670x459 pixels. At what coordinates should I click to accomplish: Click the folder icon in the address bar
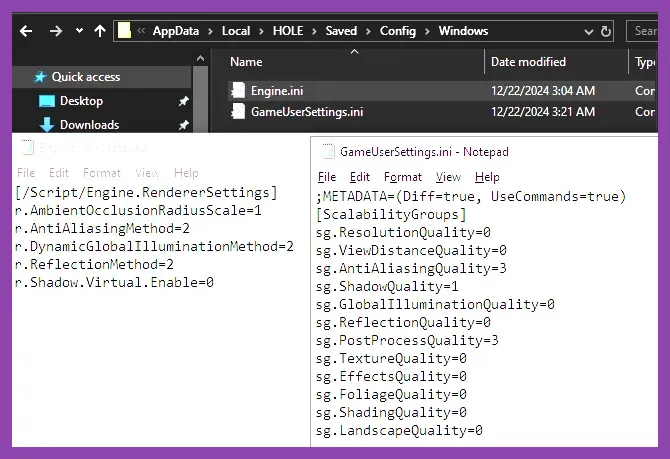[124, 31]
